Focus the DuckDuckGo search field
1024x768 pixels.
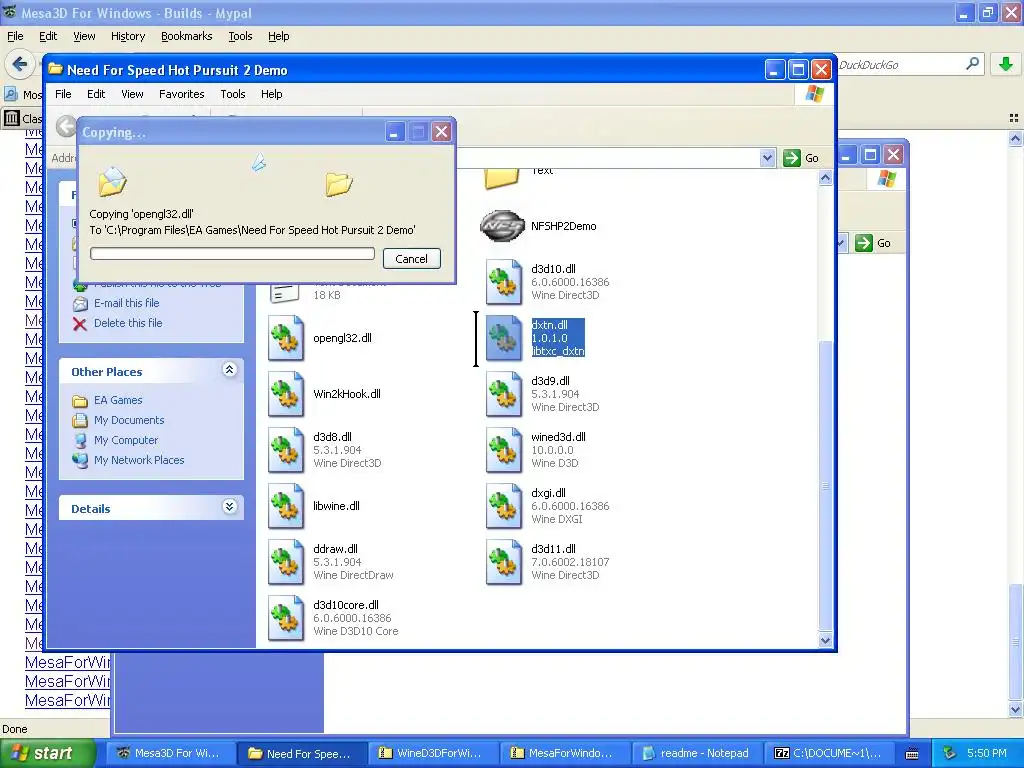pyautogui.click(x=901, y=65)
